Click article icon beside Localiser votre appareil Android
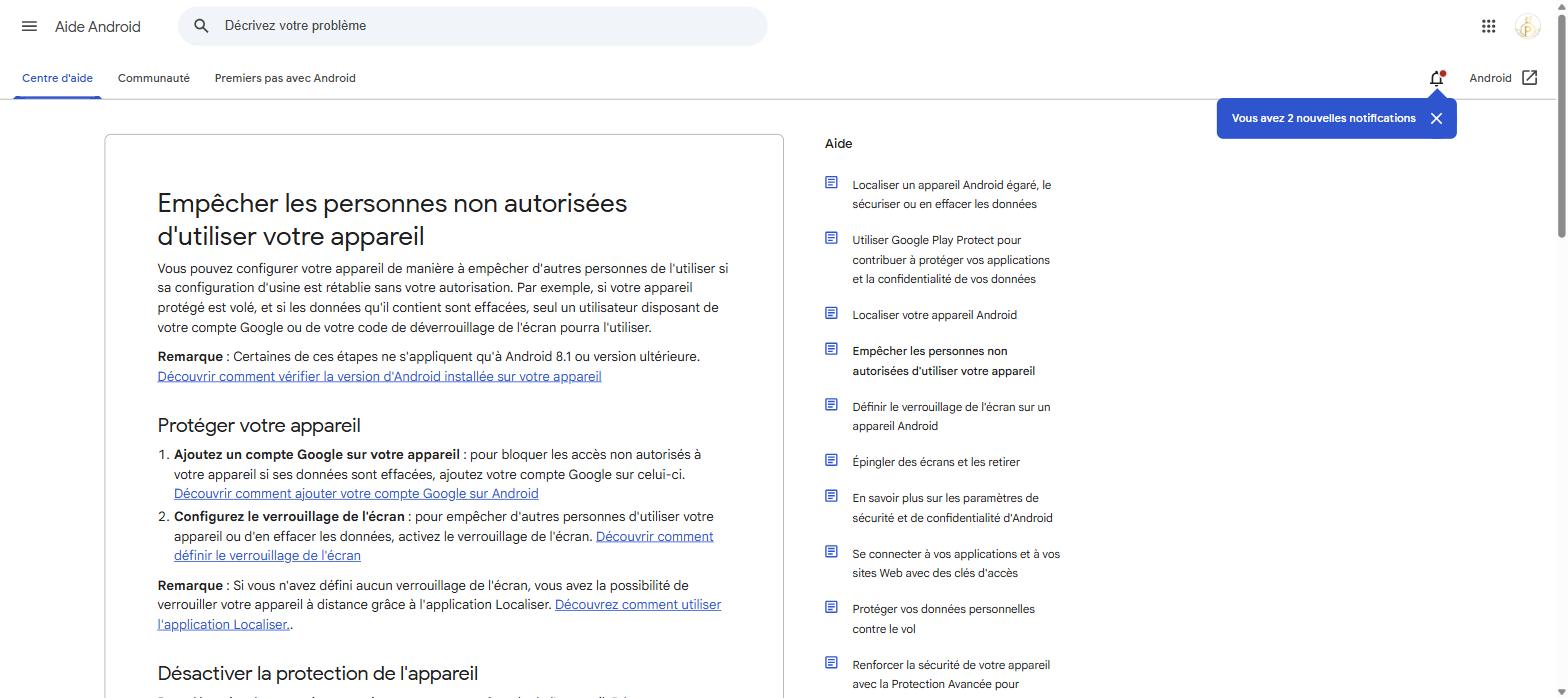1568x698 pixels. (x=831, y=313)
